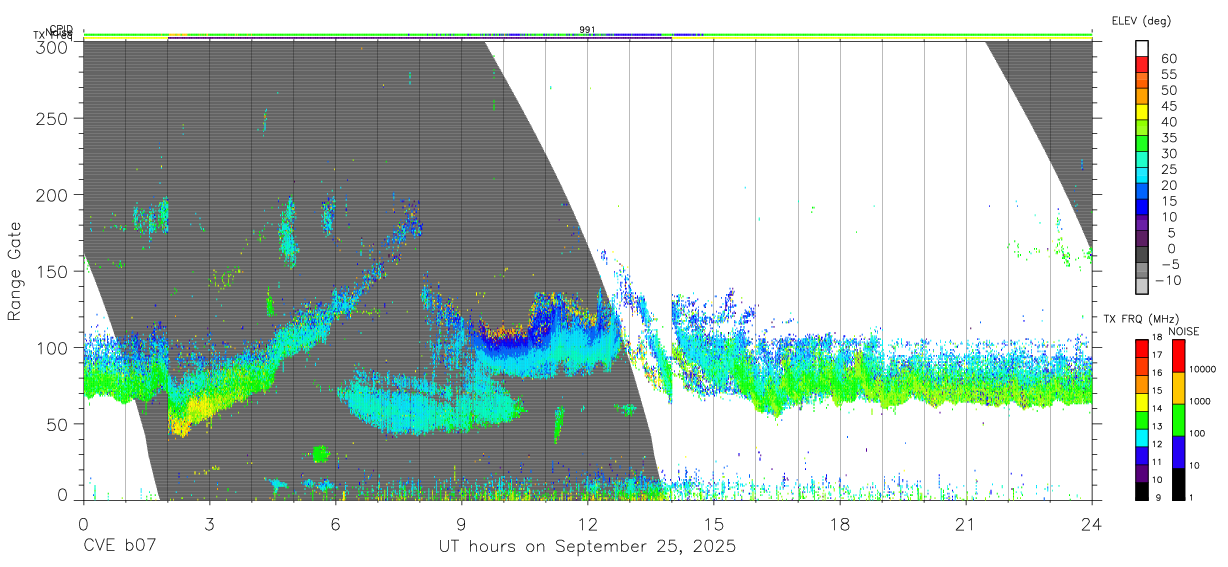
Task: Click the "9" hour tick label on time axis
Action: (461, 525)
